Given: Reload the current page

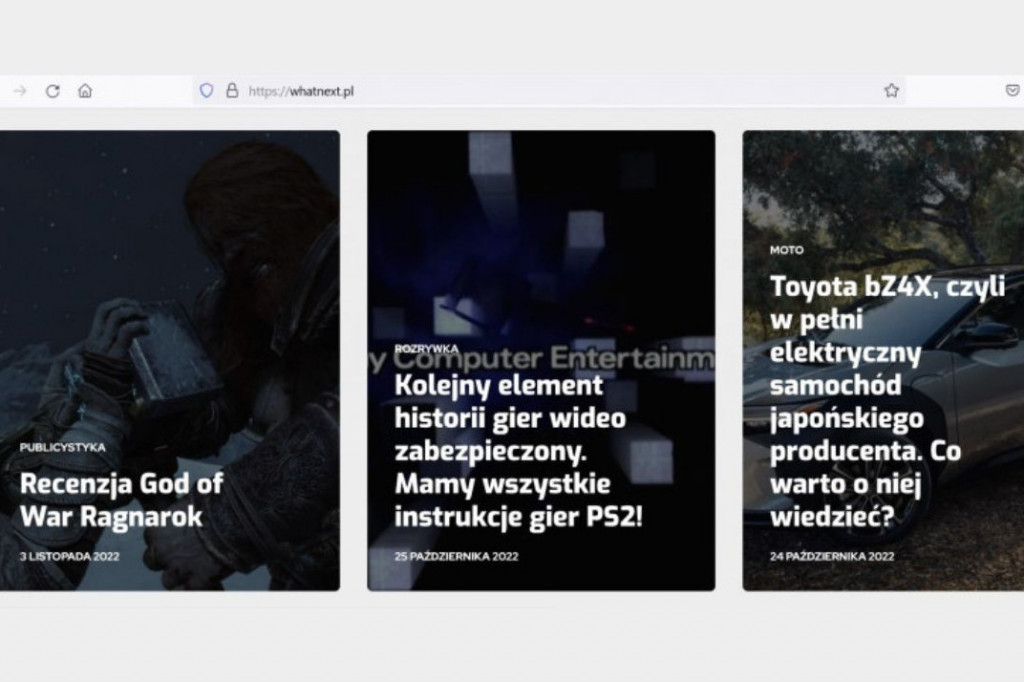Looking at the screenshot, I should [x=52, y=91].
